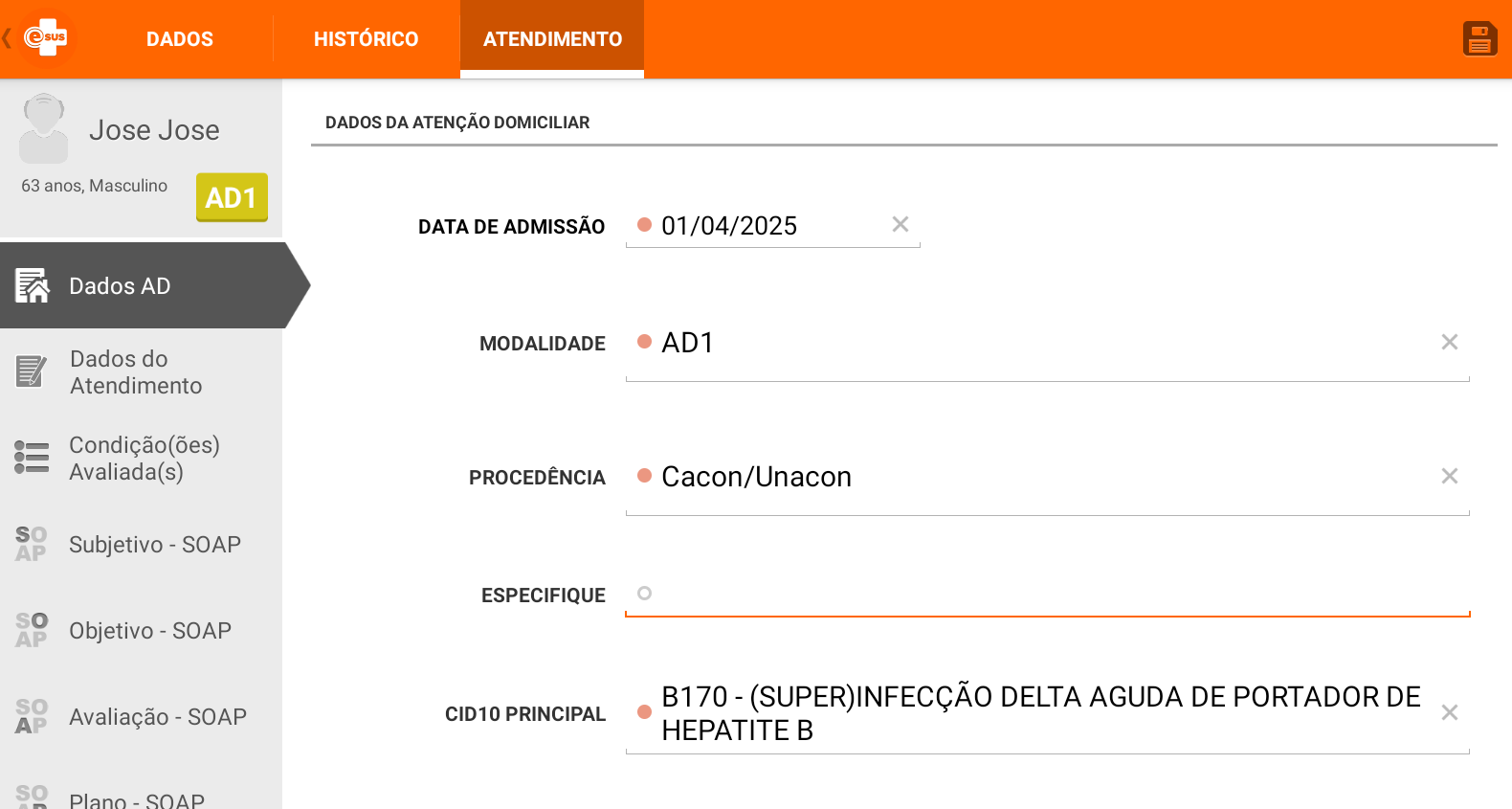Click the Avaliação SOAP icon
Viewport: 1512px width, 809px height.
(x=32, y=716)
